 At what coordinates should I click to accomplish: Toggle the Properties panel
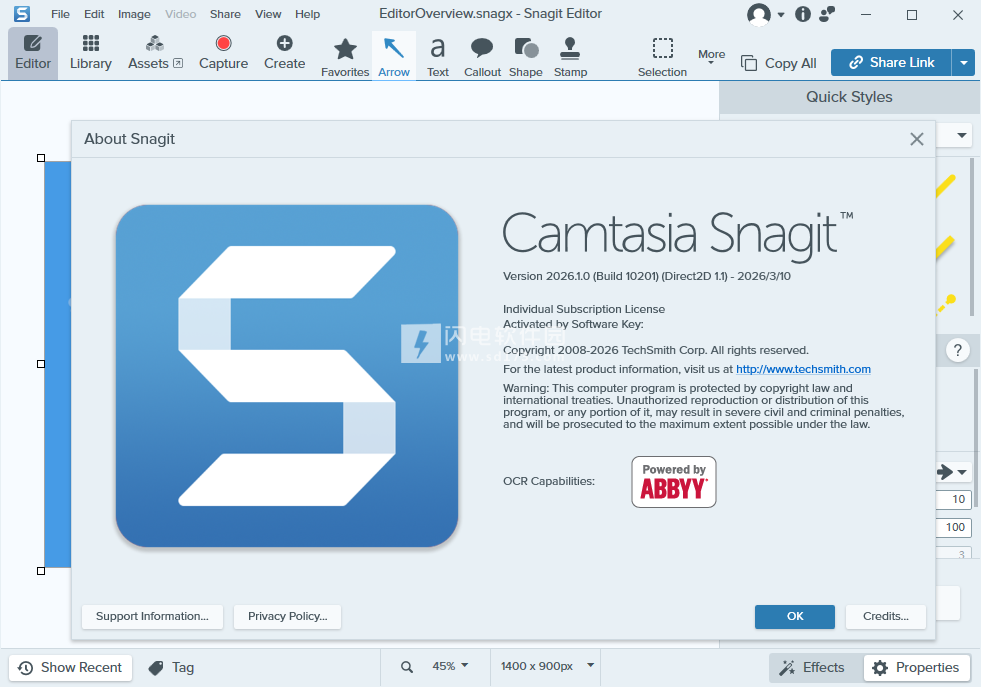916,667
